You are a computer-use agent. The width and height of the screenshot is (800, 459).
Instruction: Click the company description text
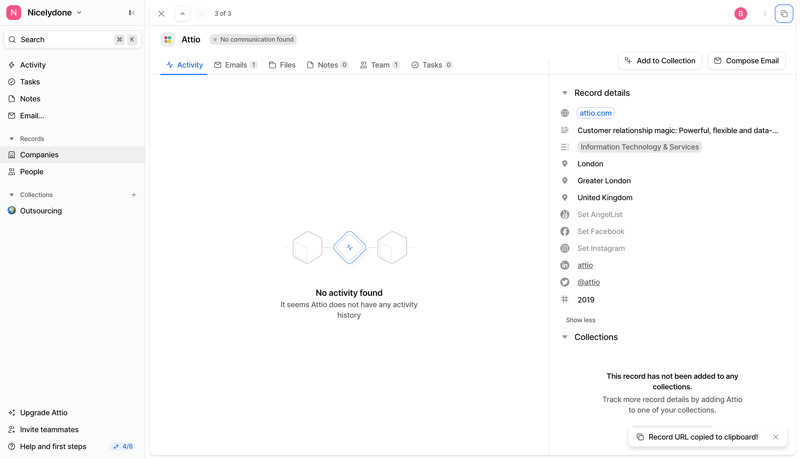point(678,131)
